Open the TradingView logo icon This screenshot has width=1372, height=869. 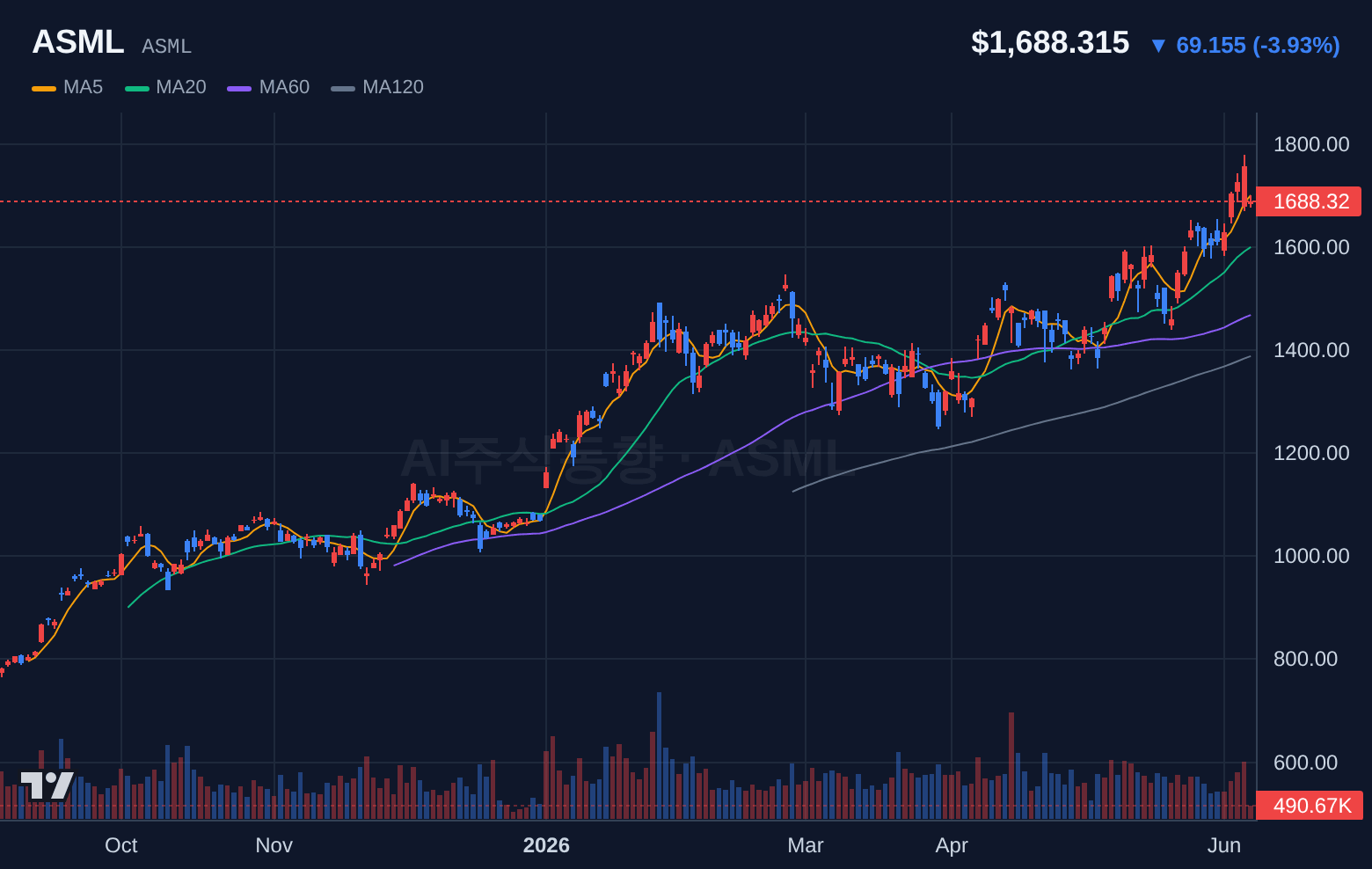tap(47, 785)
